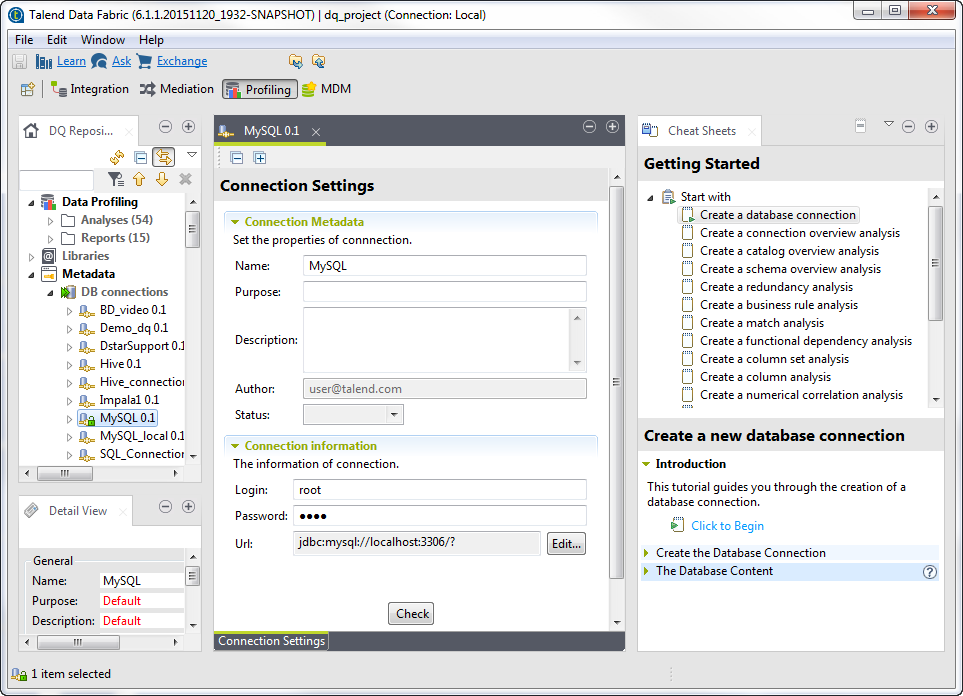Click the DQ Repository vertical scrollbar

tap(192, 230)
